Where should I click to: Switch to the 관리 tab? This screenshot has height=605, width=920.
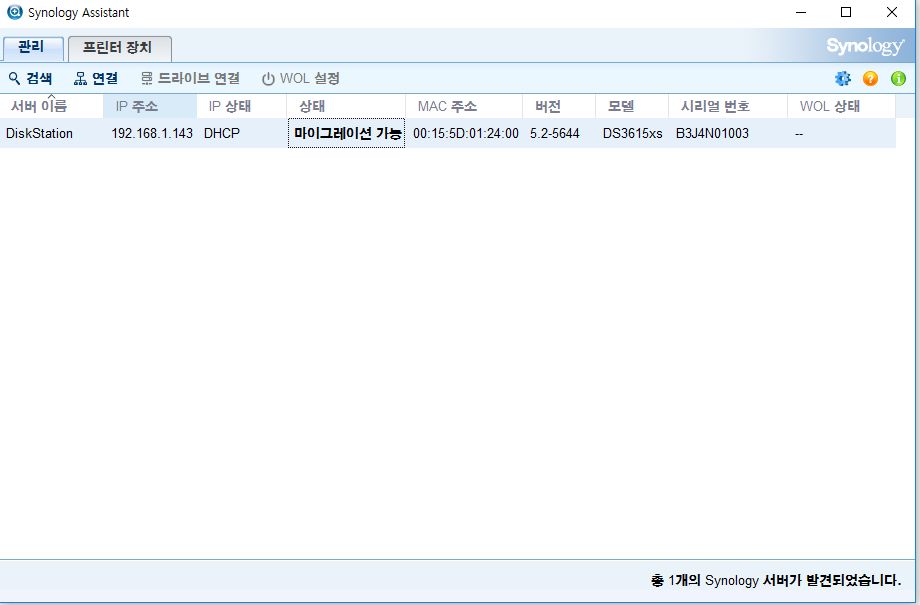coord(33,48)
